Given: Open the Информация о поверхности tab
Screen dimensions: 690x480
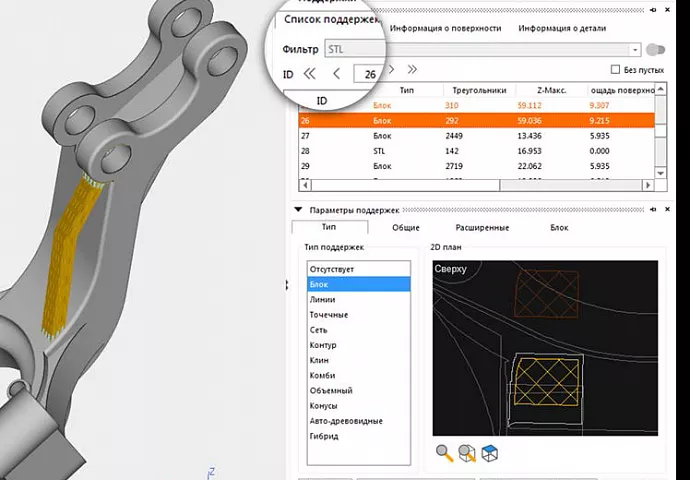Looking at the screenshot, I should point(445,28).
